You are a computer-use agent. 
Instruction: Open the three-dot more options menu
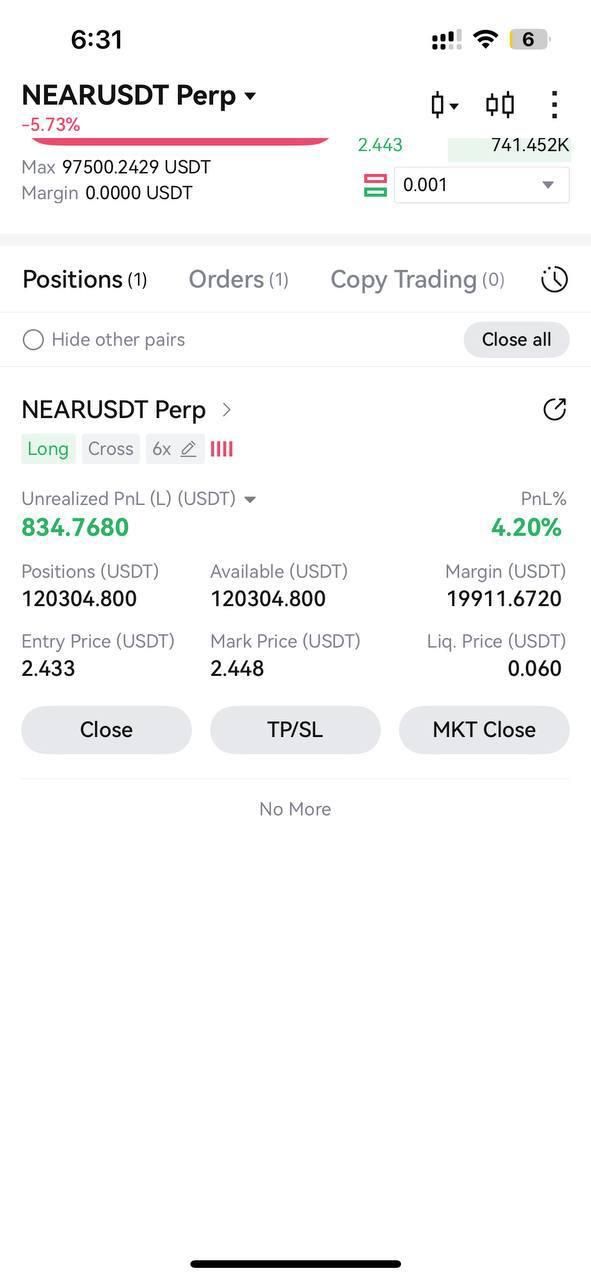(554, 104)
